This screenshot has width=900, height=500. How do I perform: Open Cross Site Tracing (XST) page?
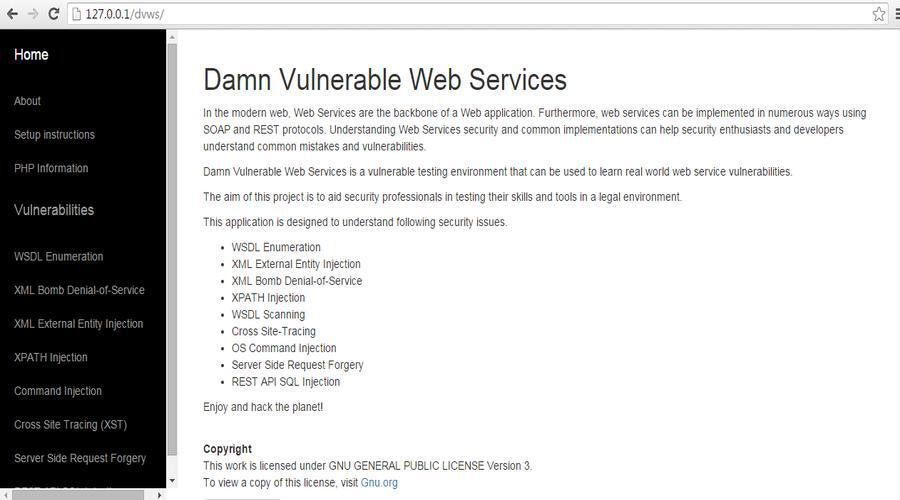[71, 425]
